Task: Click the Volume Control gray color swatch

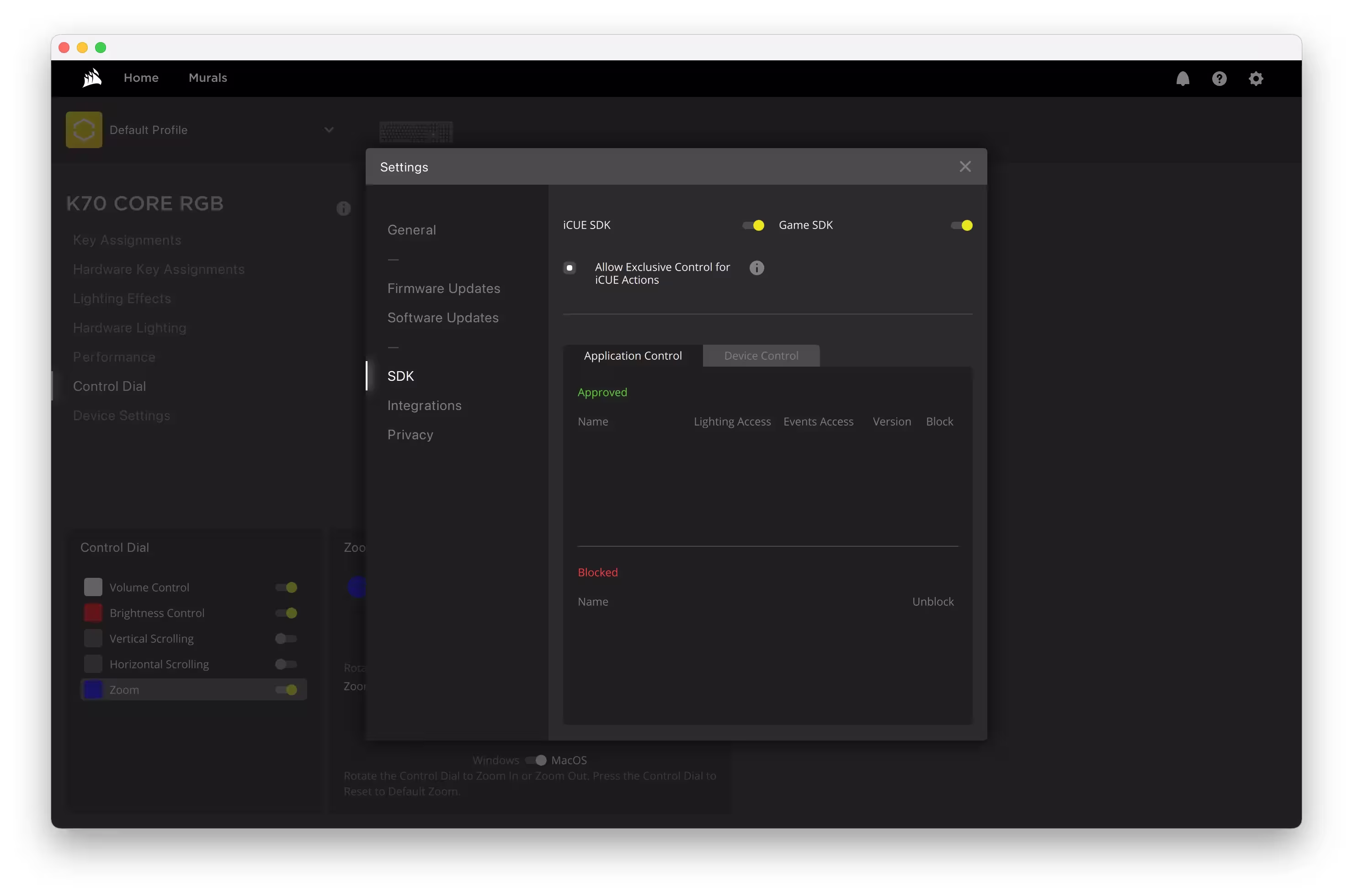Action: click(x=93, y=587)
